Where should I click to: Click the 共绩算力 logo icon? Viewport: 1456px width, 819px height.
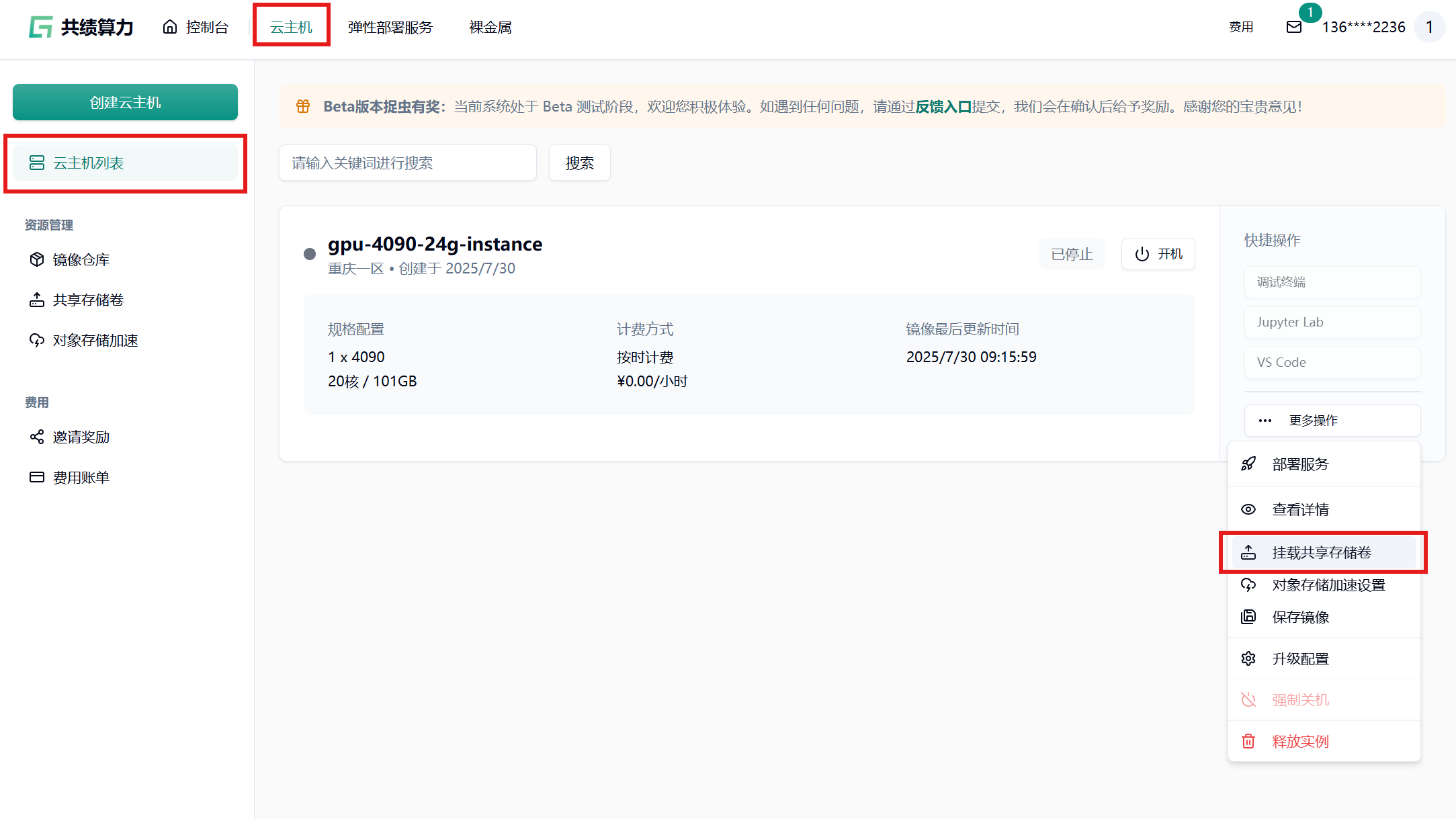pyautogui.click(x=41, y=27)
